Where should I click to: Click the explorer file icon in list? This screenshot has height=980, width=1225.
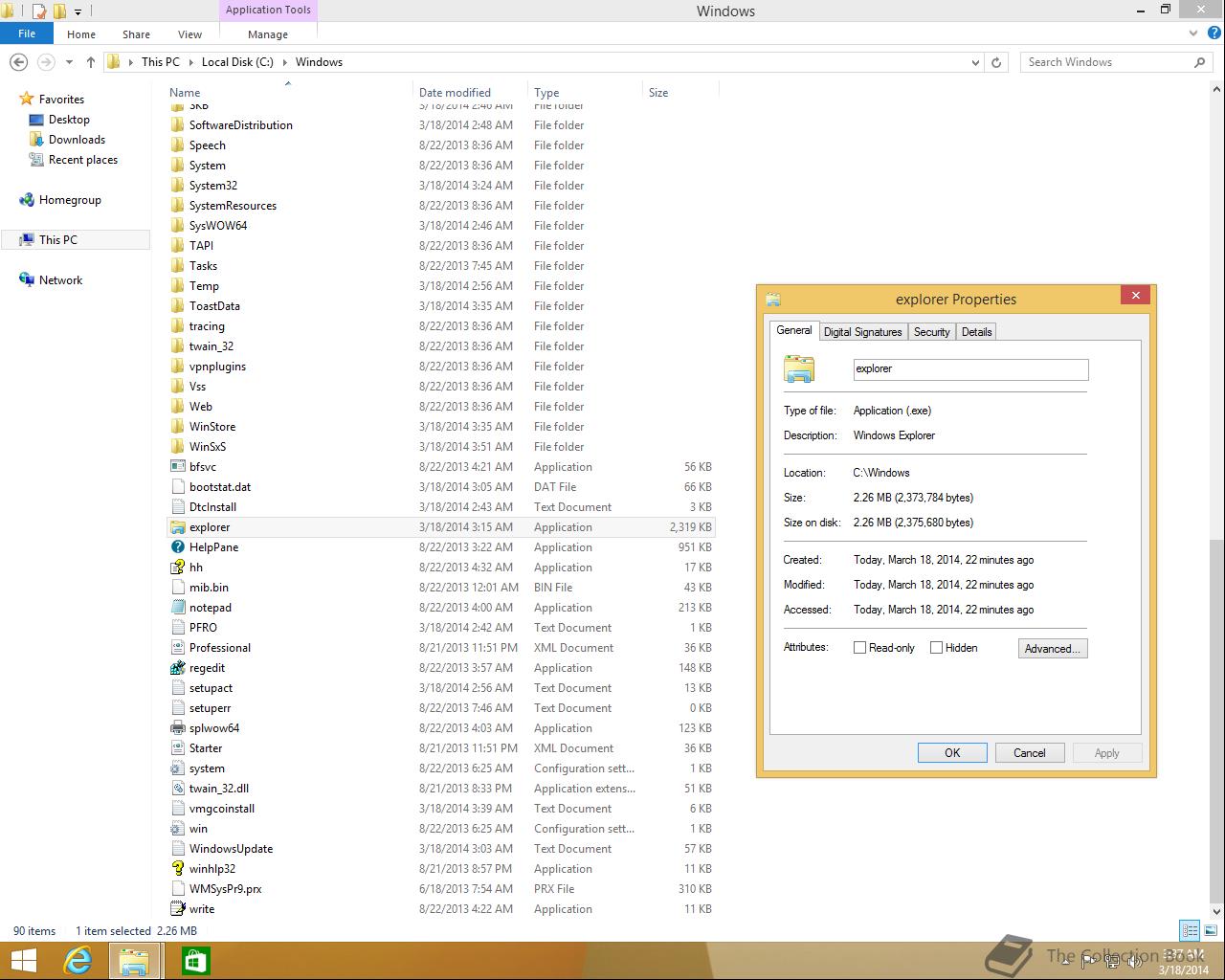(177, 527)
